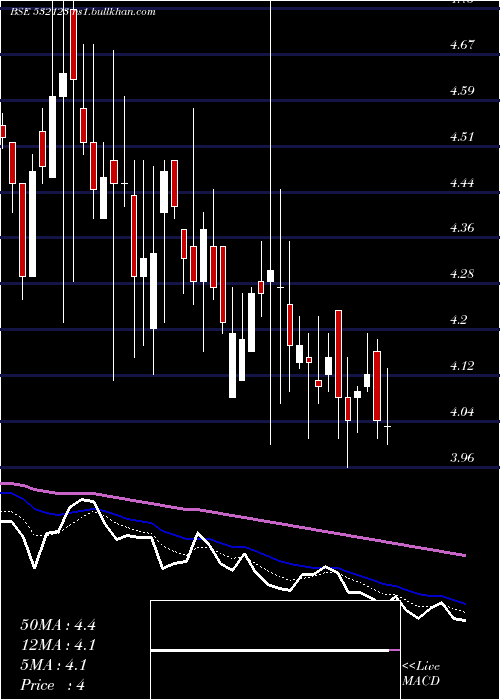
Task: Click the '<<Live MACD' label
Action: [421, 674]
